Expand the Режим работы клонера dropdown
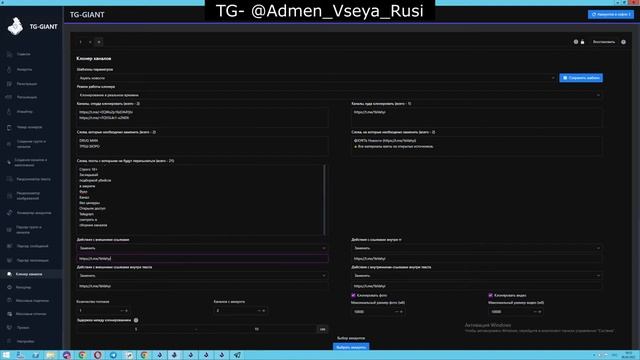640x360 pixels. (x=339, y=95)
